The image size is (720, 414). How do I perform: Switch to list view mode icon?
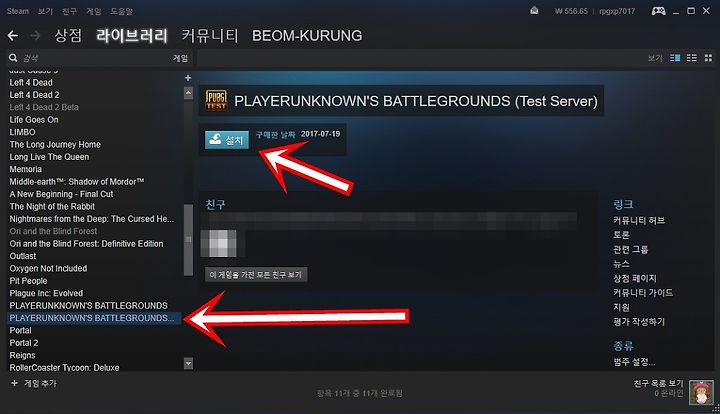pos(692,58)
